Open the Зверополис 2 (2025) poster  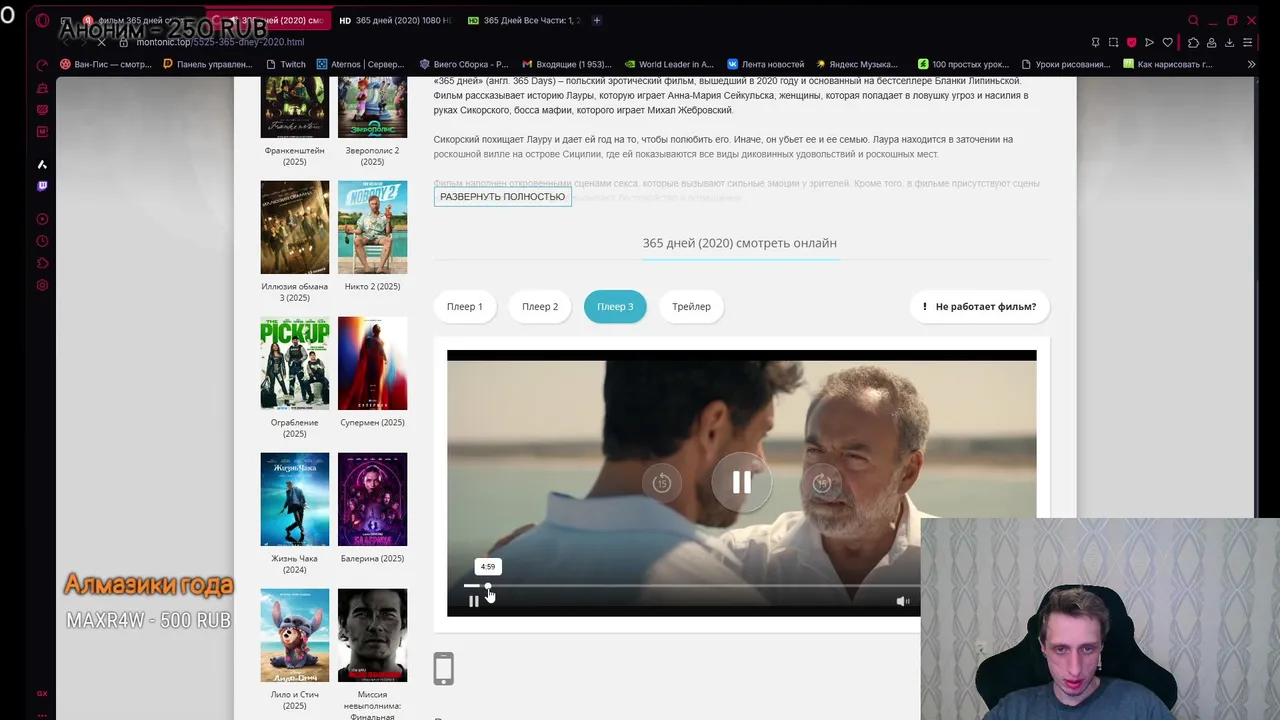[372, 106]
